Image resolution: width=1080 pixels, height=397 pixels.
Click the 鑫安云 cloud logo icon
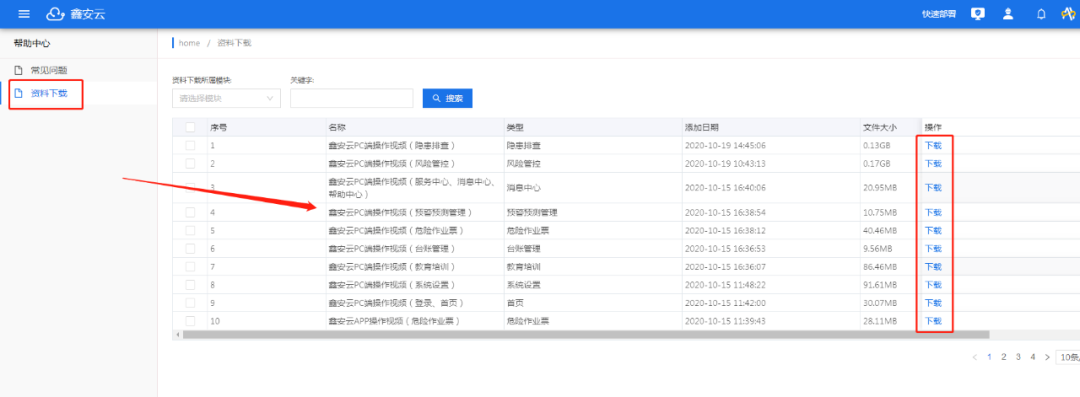tap(54, 14)
